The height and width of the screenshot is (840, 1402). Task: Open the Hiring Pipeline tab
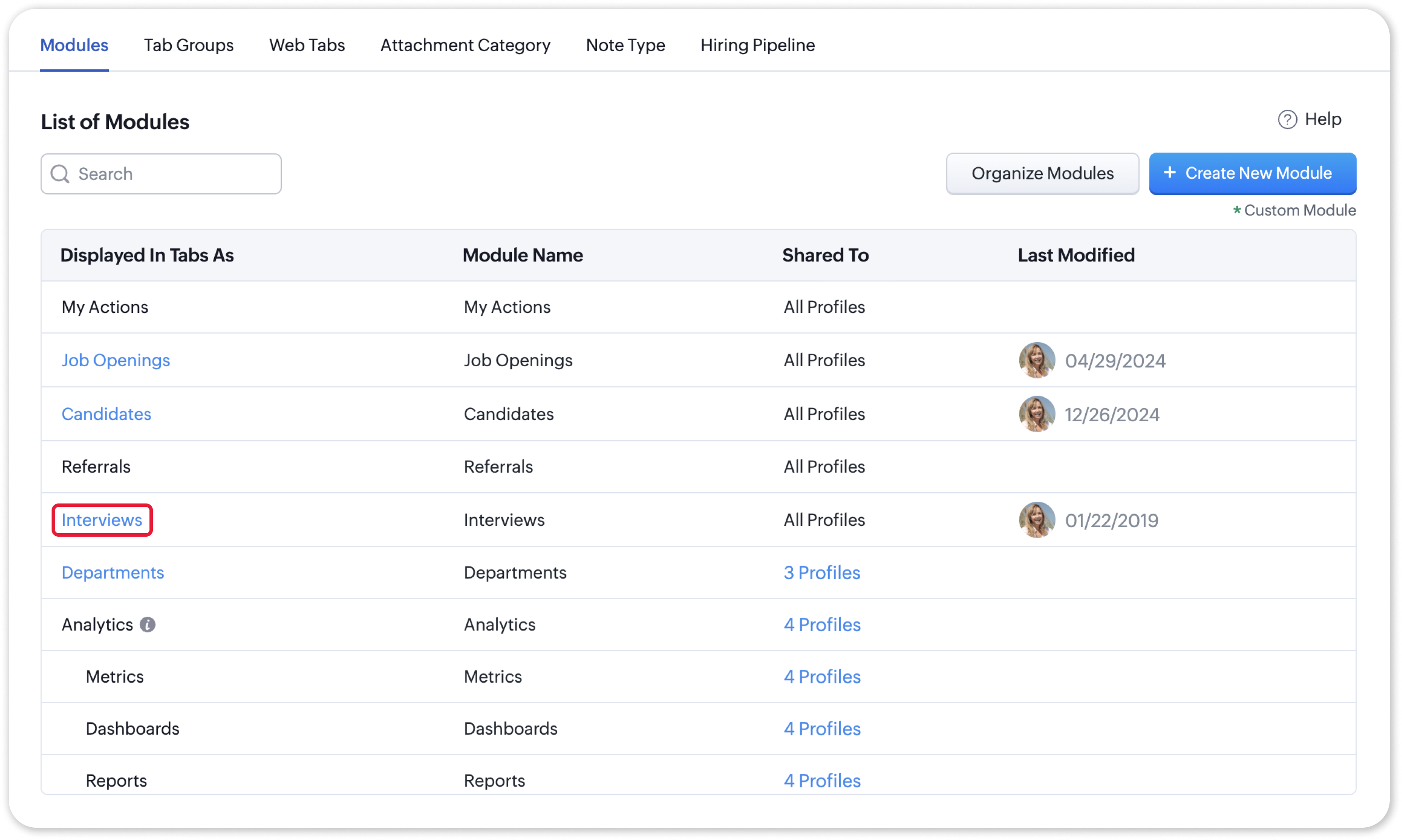pos(757,45)
